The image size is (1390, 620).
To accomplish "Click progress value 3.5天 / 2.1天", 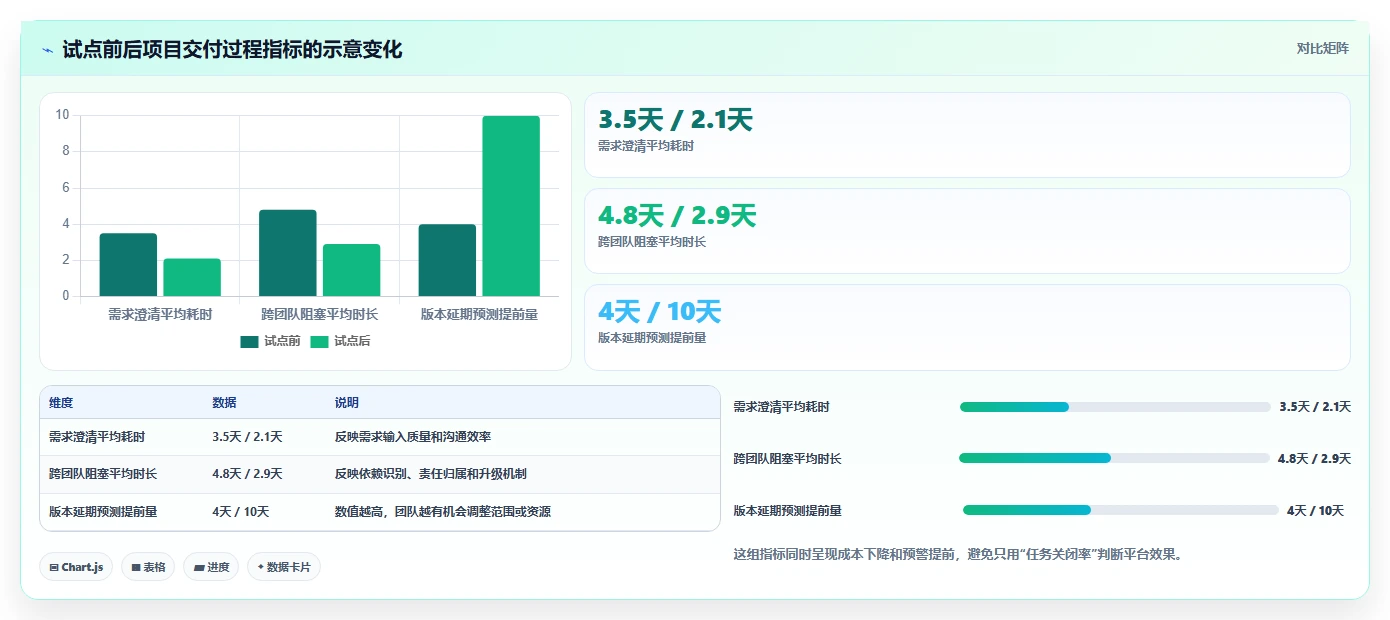I will coord(1315,407).
